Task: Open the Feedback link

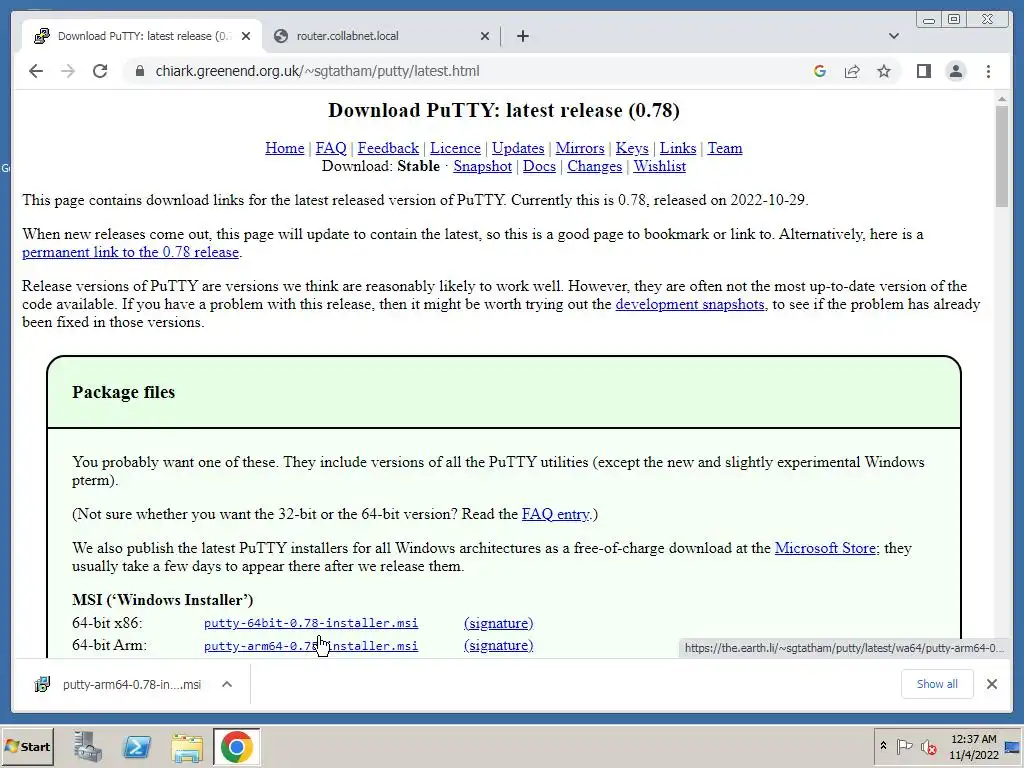Action: (388, 148)
